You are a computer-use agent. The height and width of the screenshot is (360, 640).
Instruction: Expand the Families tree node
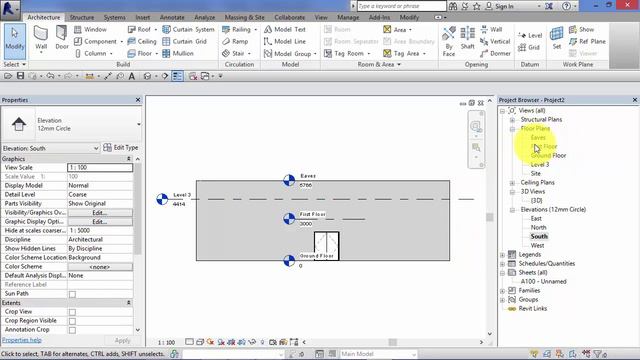coord(502,291)
